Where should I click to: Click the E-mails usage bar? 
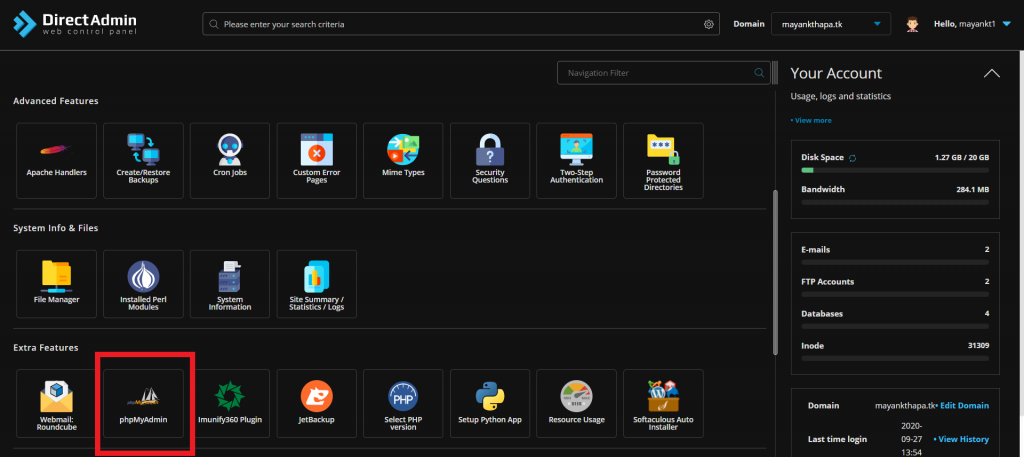895,262
